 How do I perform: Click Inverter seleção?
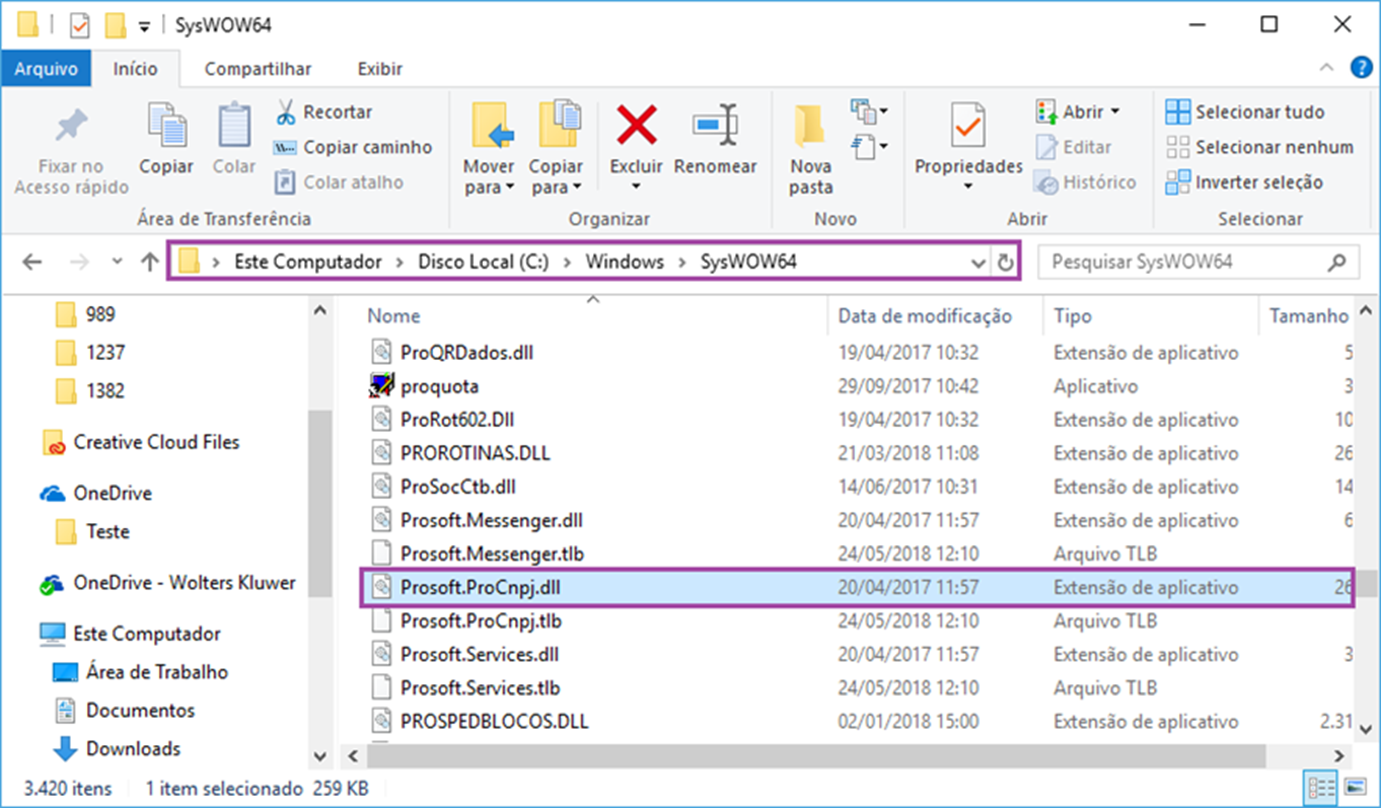1244,182
